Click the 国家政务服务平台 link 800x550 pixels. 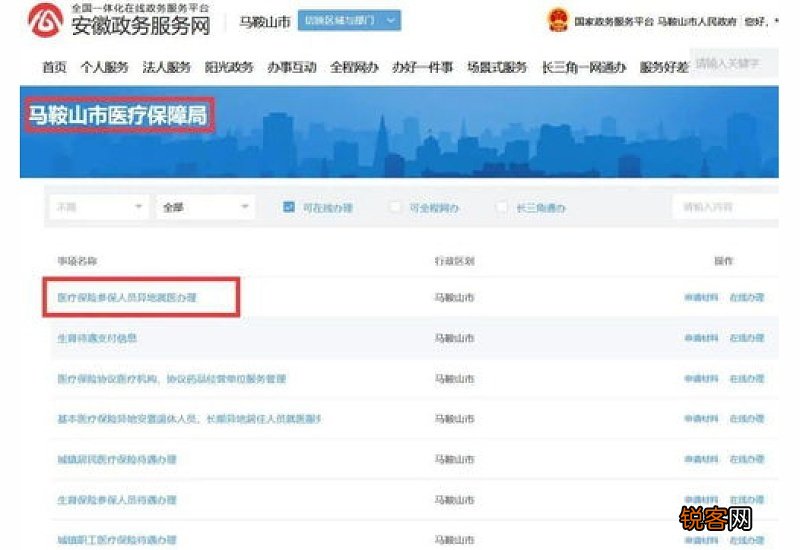[x=614, y=21]
